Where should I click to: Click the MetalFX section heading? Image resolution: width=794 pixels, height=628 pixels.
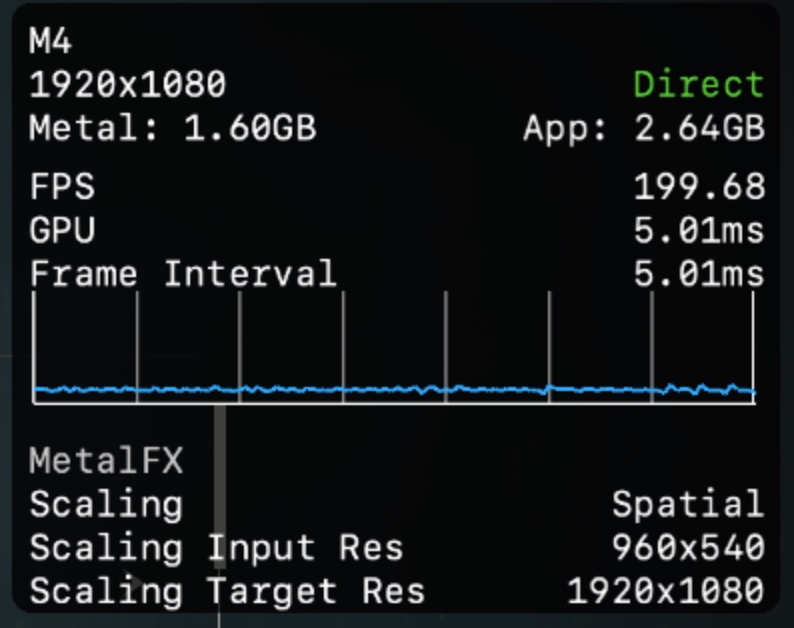click(x=106, y=461)
